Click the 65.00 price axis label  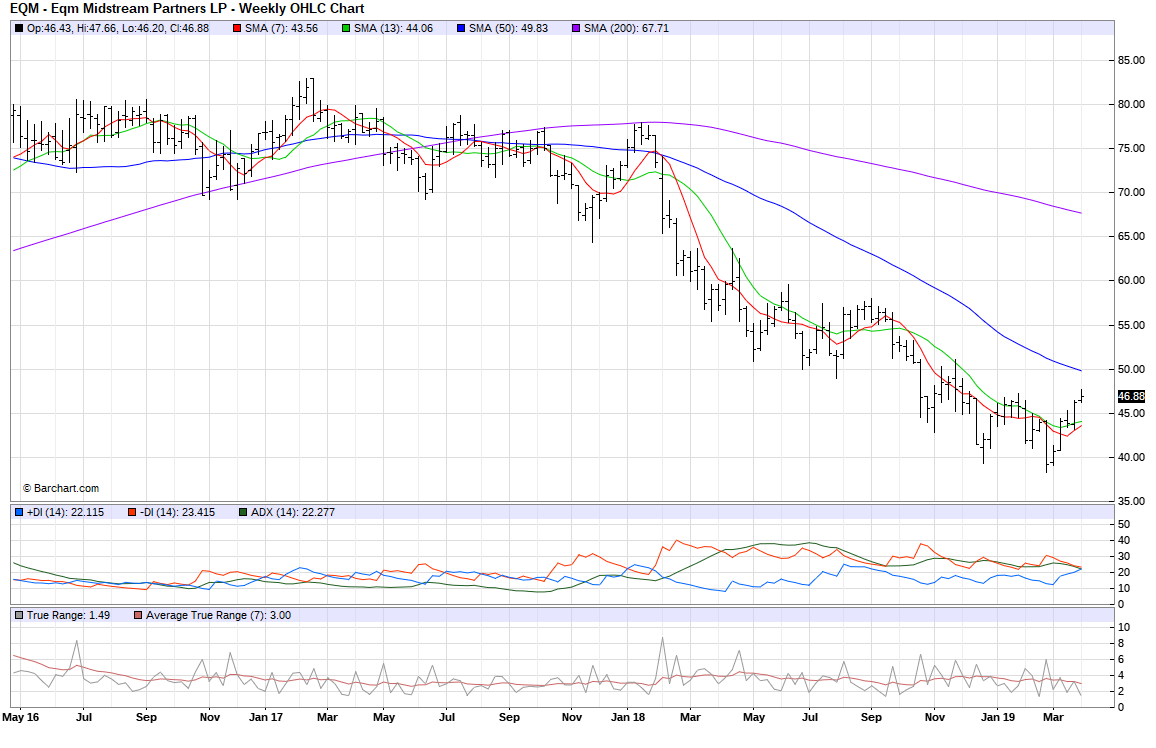[x=1132, y=237]
